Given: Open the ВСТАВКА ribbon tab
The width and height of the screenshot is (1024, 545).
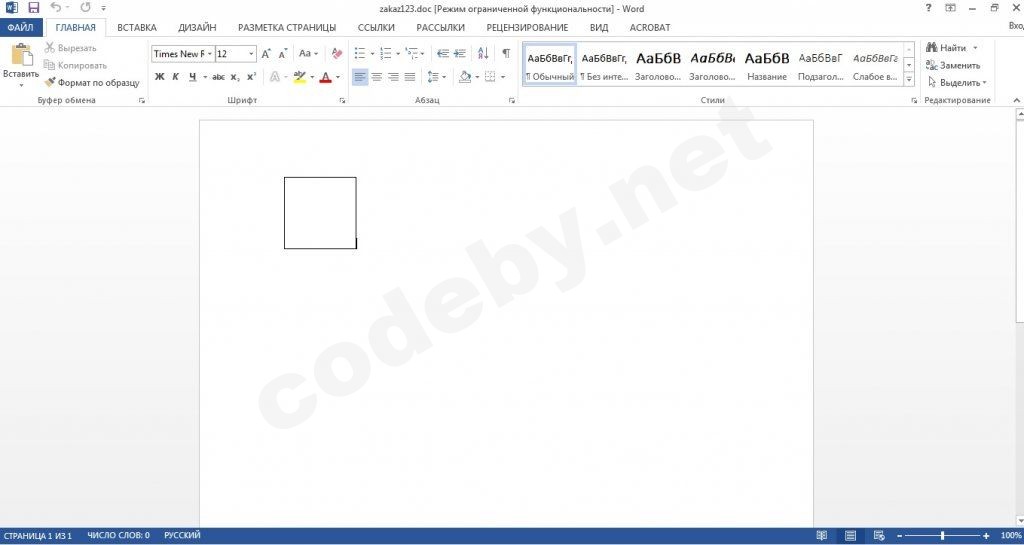Looking at the screenshot, I should [136, 28].
